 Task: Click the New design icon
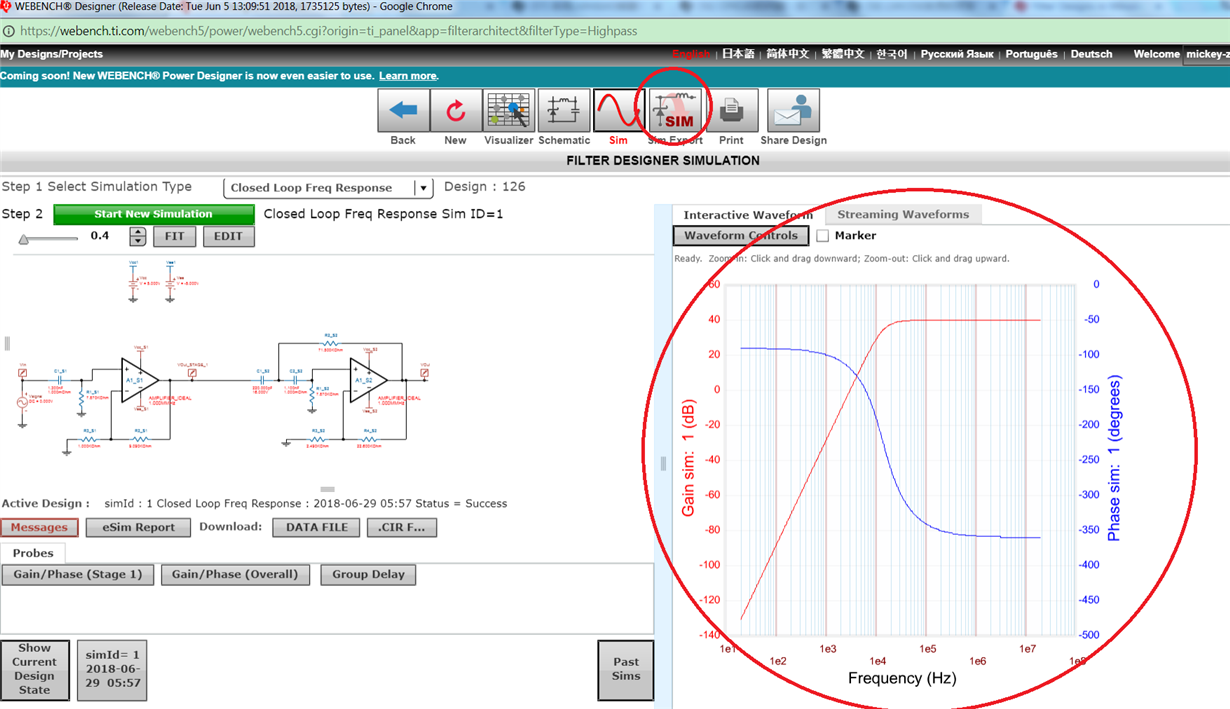pos(456,111)
